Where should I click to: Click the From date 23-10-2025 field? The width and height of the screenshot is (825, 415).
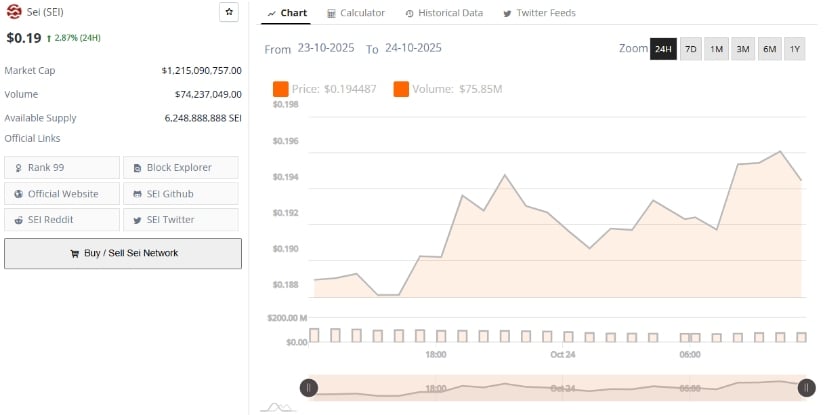327,48
